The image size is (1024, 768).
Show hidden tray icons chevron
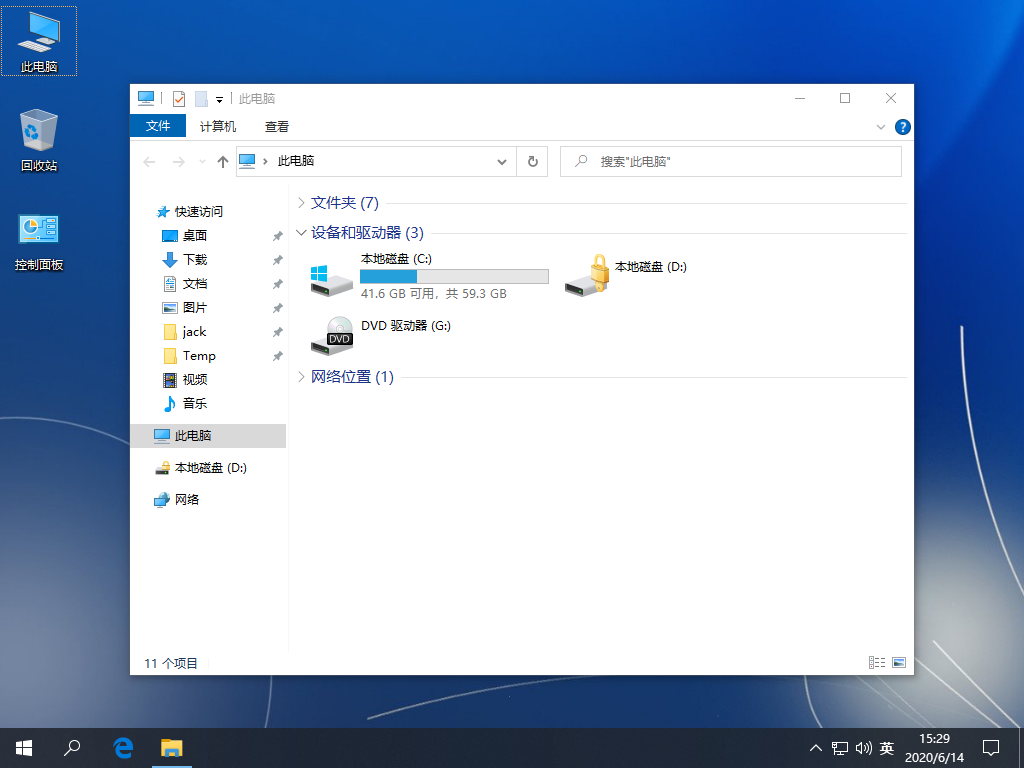point(816,748)
